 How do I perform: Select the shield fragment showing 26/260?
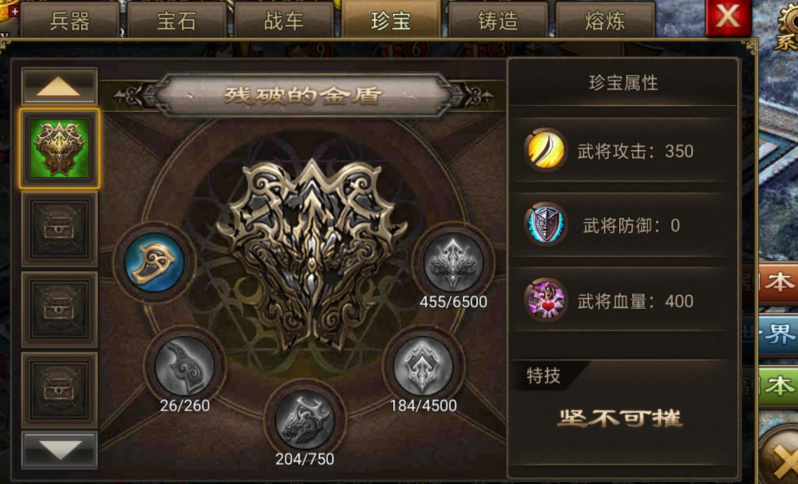click(x=184, y=365)
